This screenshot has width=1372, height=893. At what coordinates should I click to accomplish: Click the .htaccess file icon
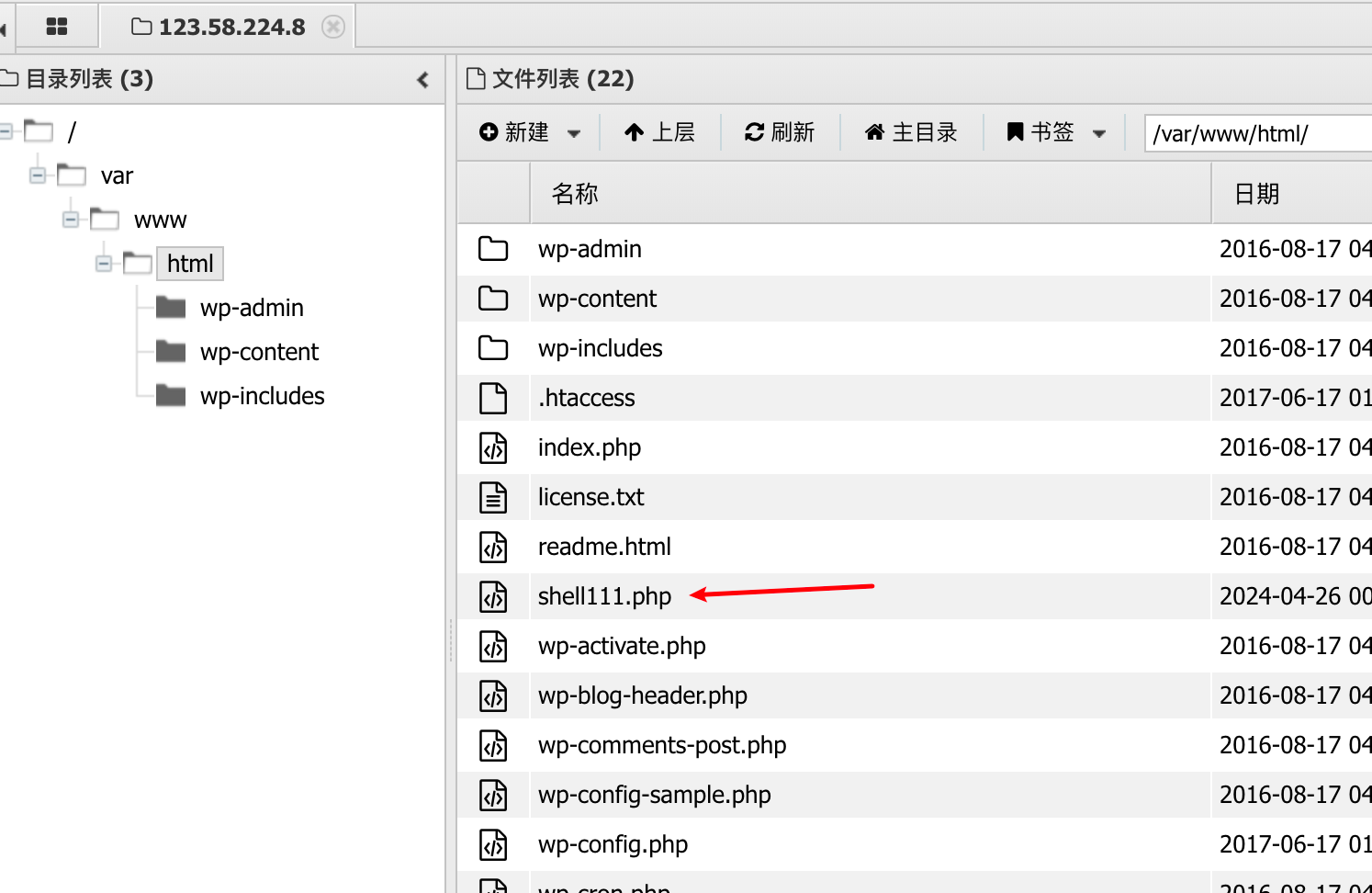coord(493,398)
